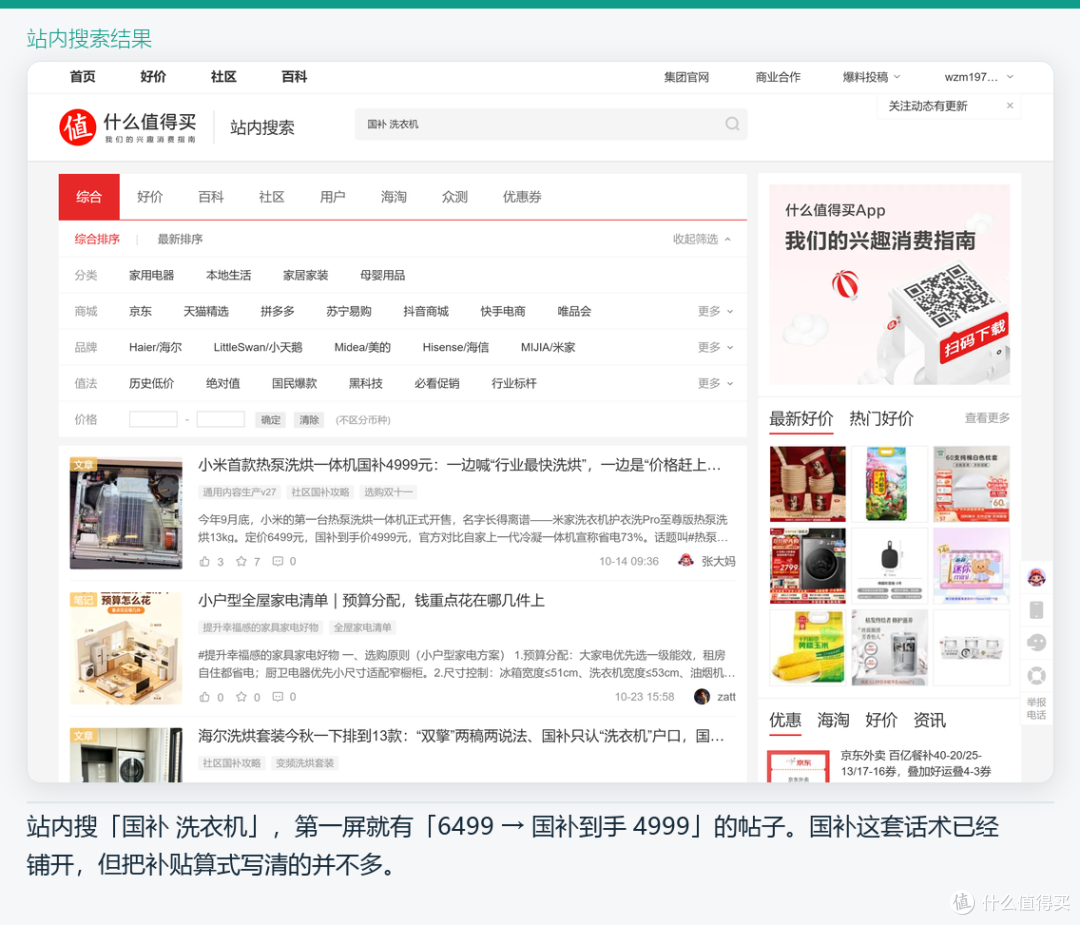Click 查看更多 in the deals panel
The image size is (1080, 925).
tap(987, 418)
